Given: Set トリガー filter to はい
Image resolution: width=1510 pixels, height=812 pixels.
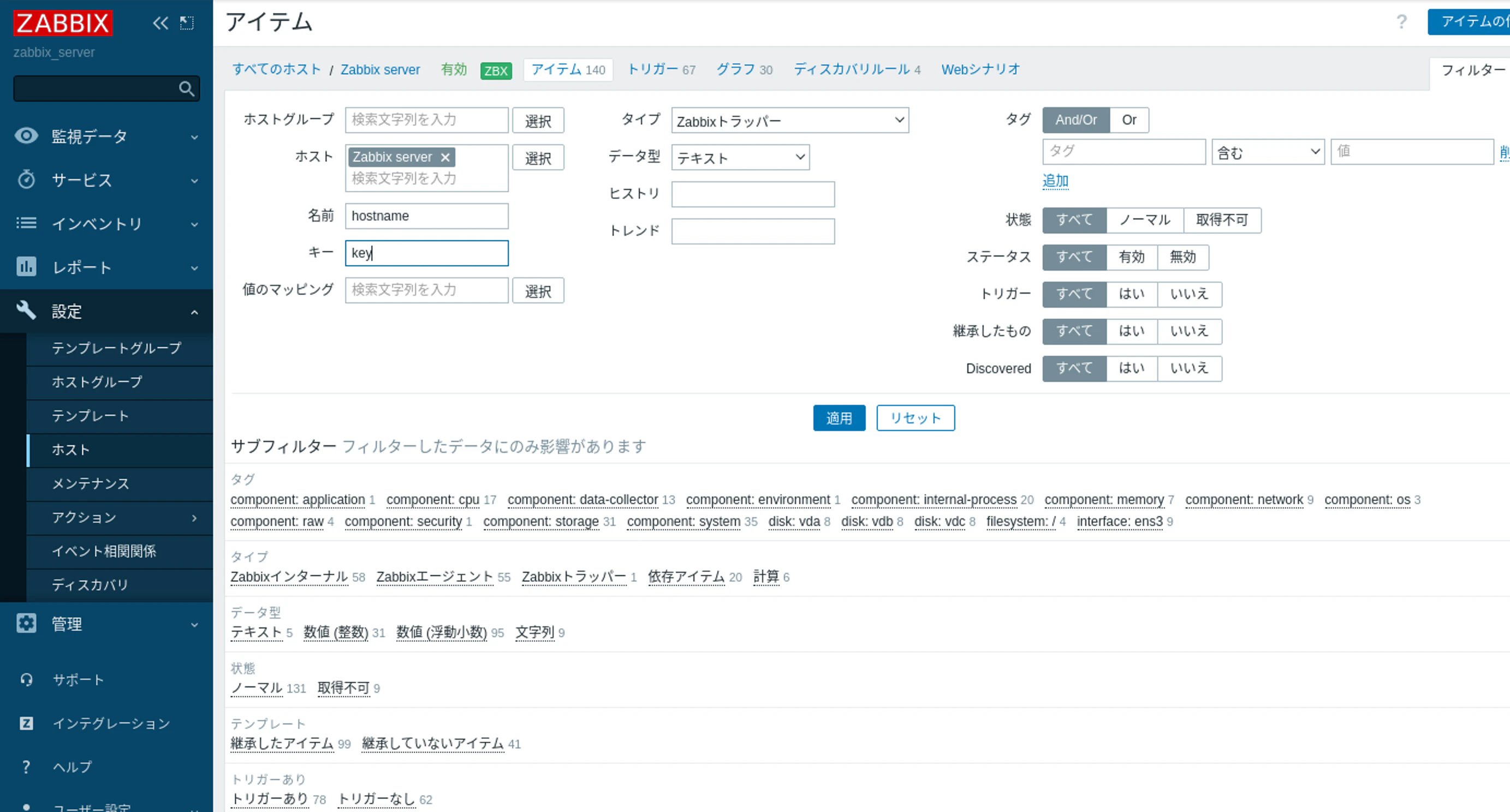Looking at the screenshot, I should (1131, 294).
